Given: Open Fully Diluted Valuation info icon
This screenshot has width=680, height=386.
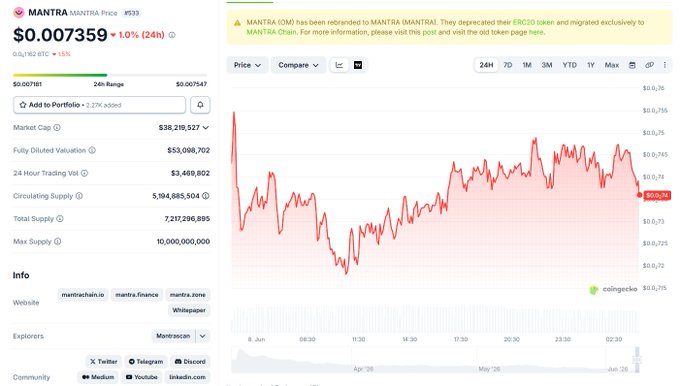Looking at the screenshot, I should (92, 150).
